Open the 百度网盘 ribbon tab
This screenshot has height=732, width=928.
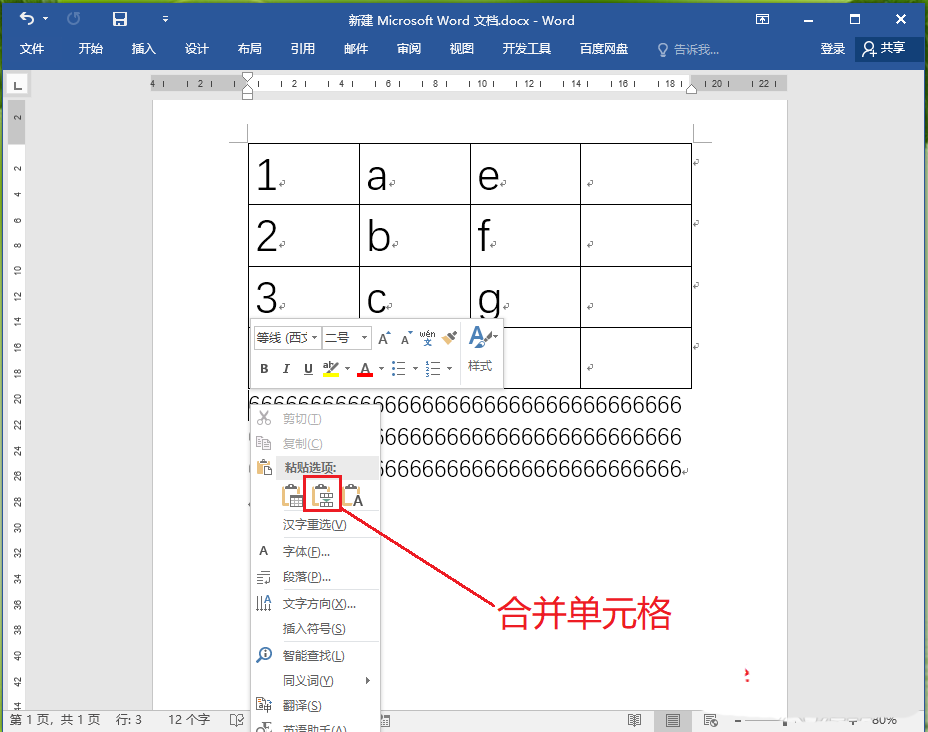(x=604, y=49)
